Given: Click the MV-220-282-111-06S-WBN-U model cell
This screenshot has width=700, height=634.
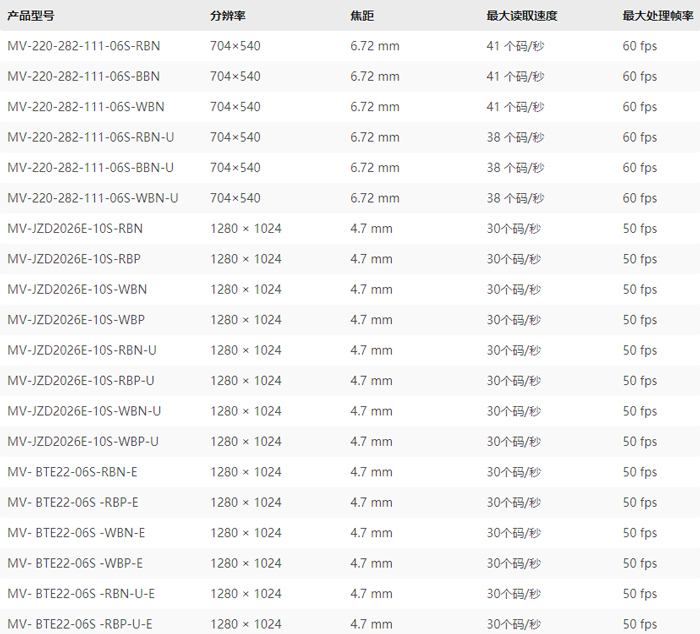Looking at the screenshot, I should [x=92, y=199].
